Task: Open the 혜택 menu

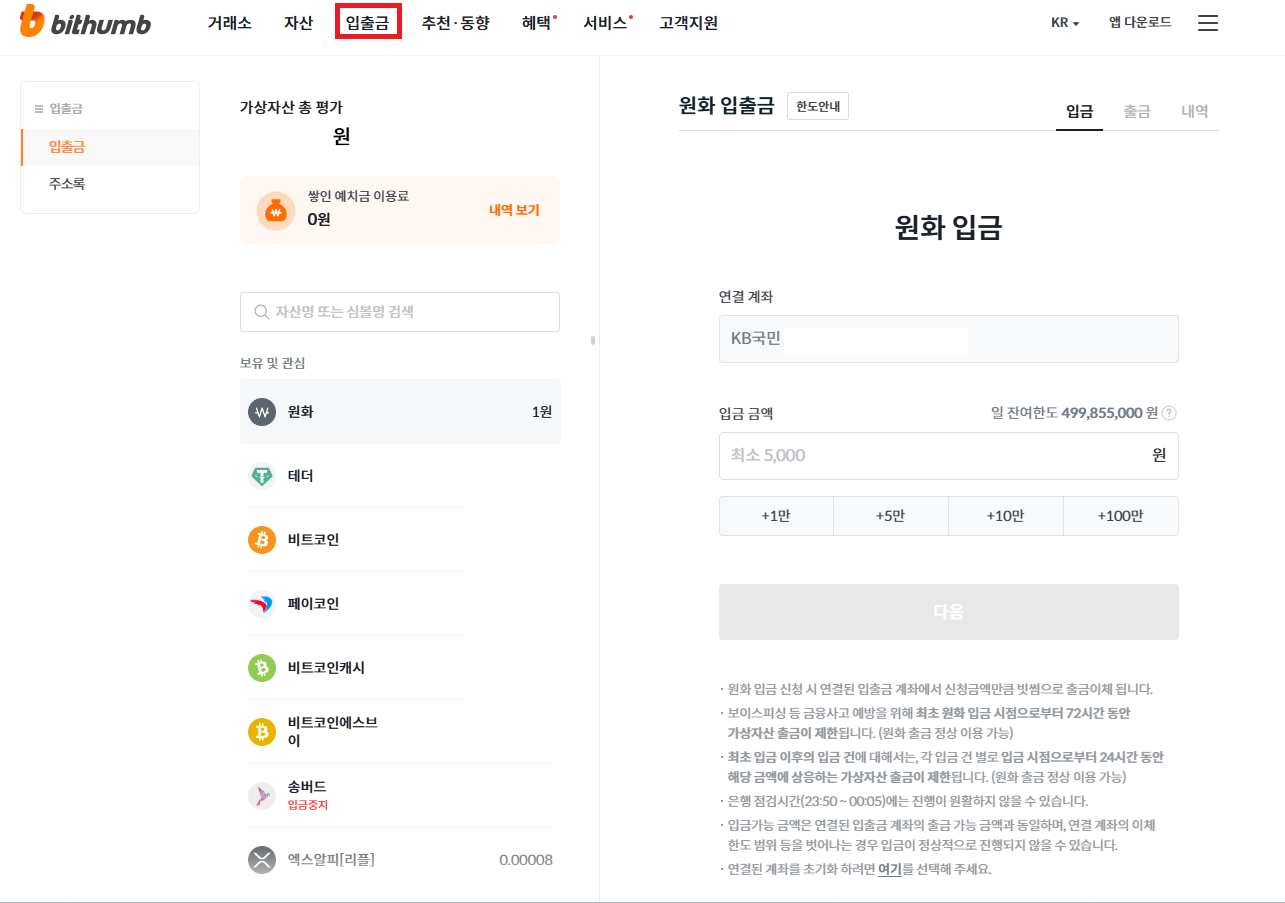Action: coord(538,23)
